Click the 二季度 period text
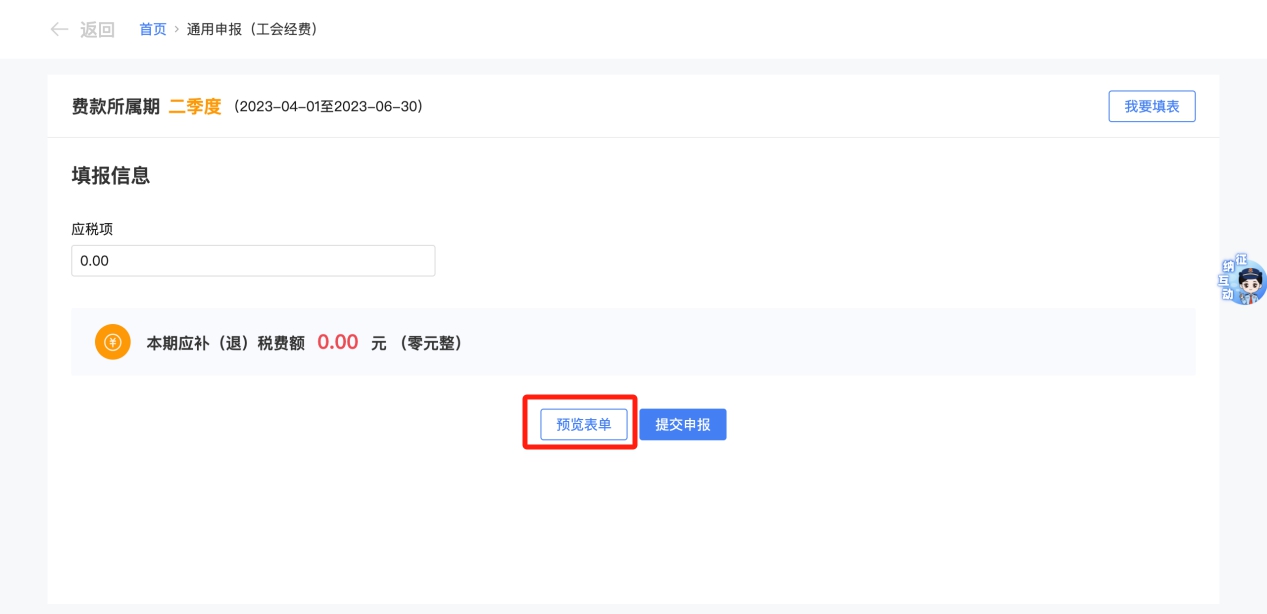Viewport: 1267px width, 614px height. [x=194, y=106]
